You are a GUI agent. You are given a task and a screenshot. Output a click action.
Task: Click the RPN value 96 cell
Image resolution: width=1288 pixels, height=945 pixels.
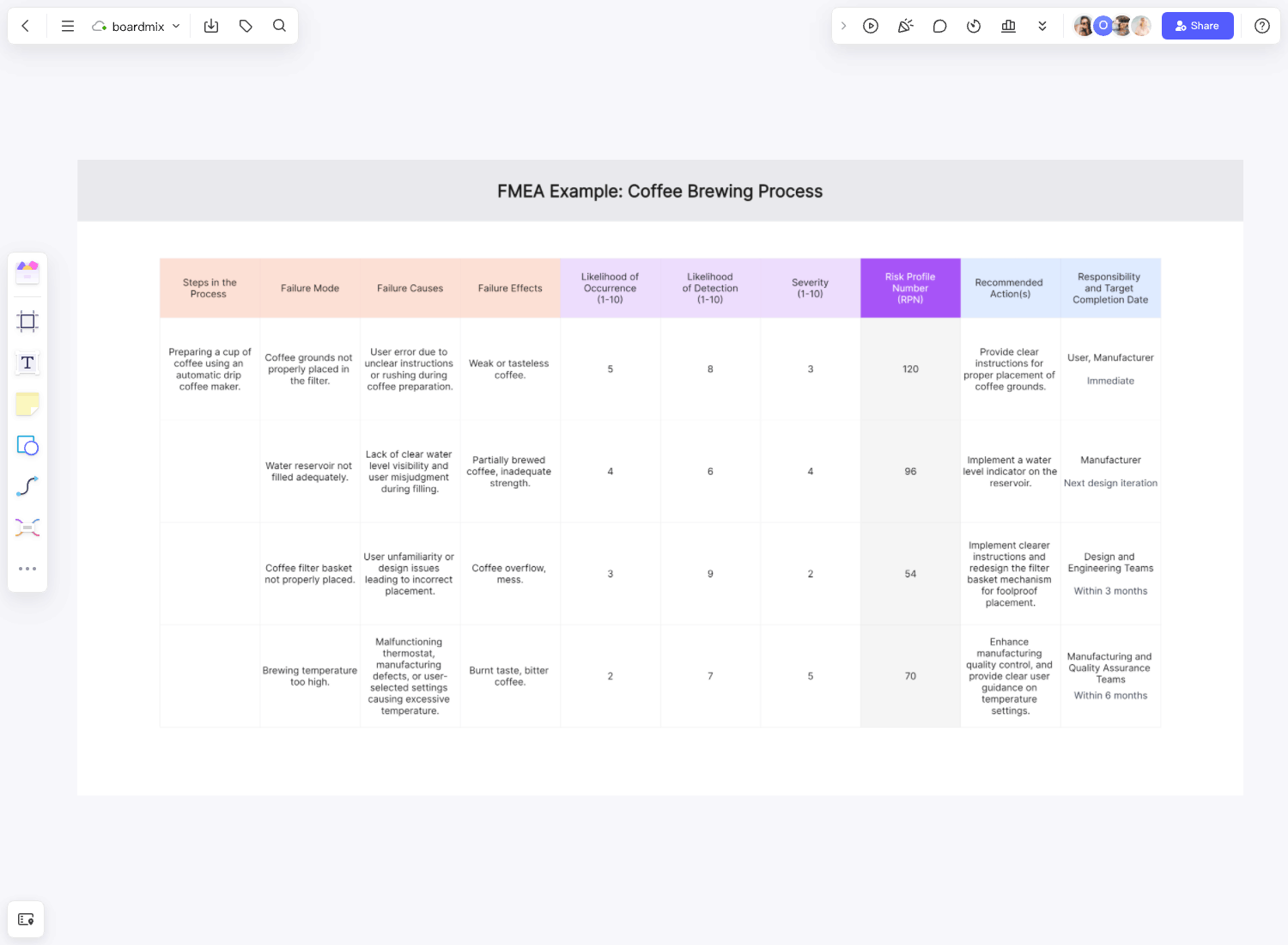click(910, 472)
